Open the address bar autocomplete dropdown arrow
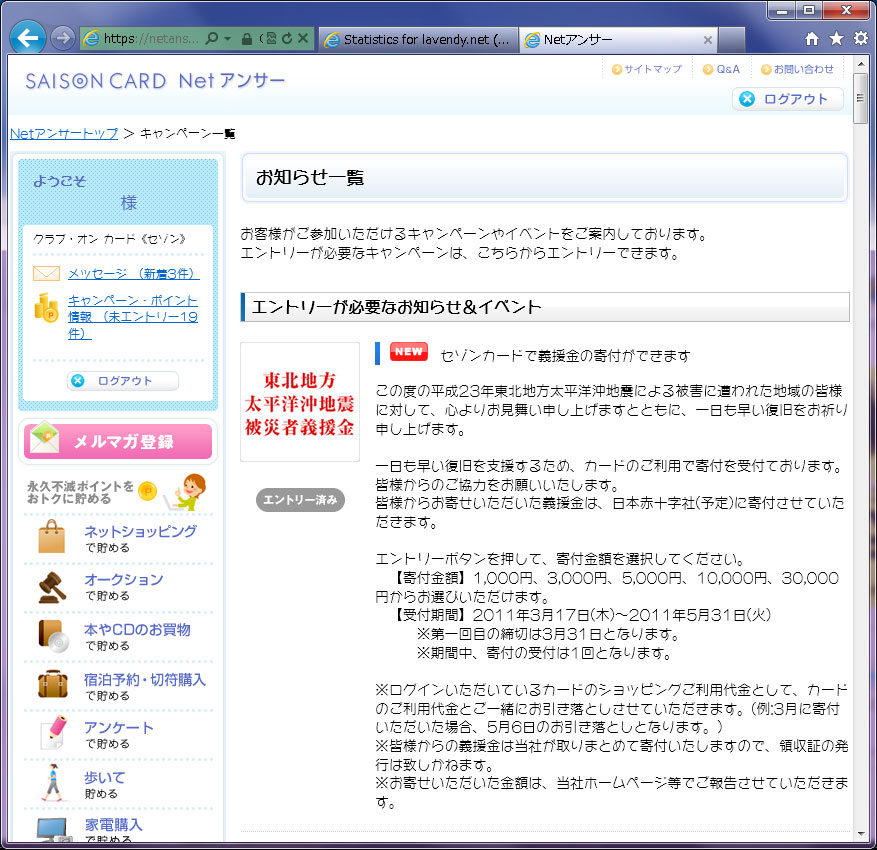This screenshot has width=877, height=850. (228, 39)
